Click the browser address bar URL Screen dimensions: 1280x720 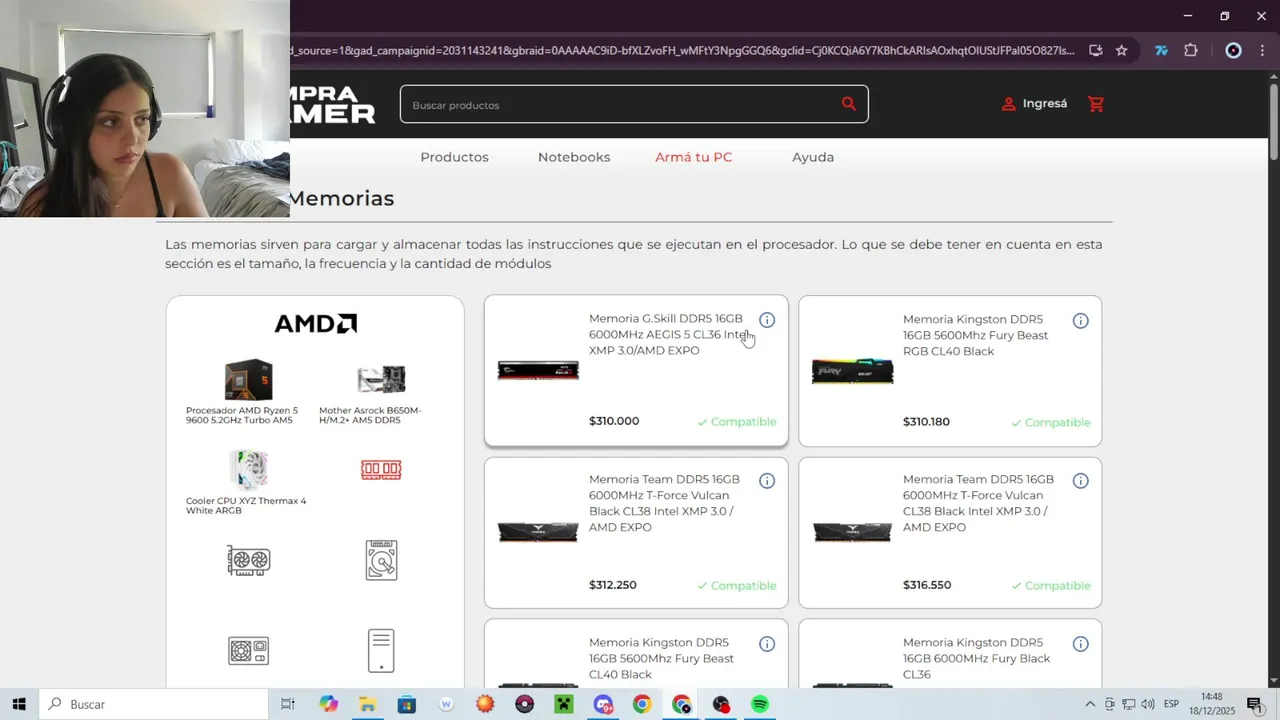click(x=682, y=50)
